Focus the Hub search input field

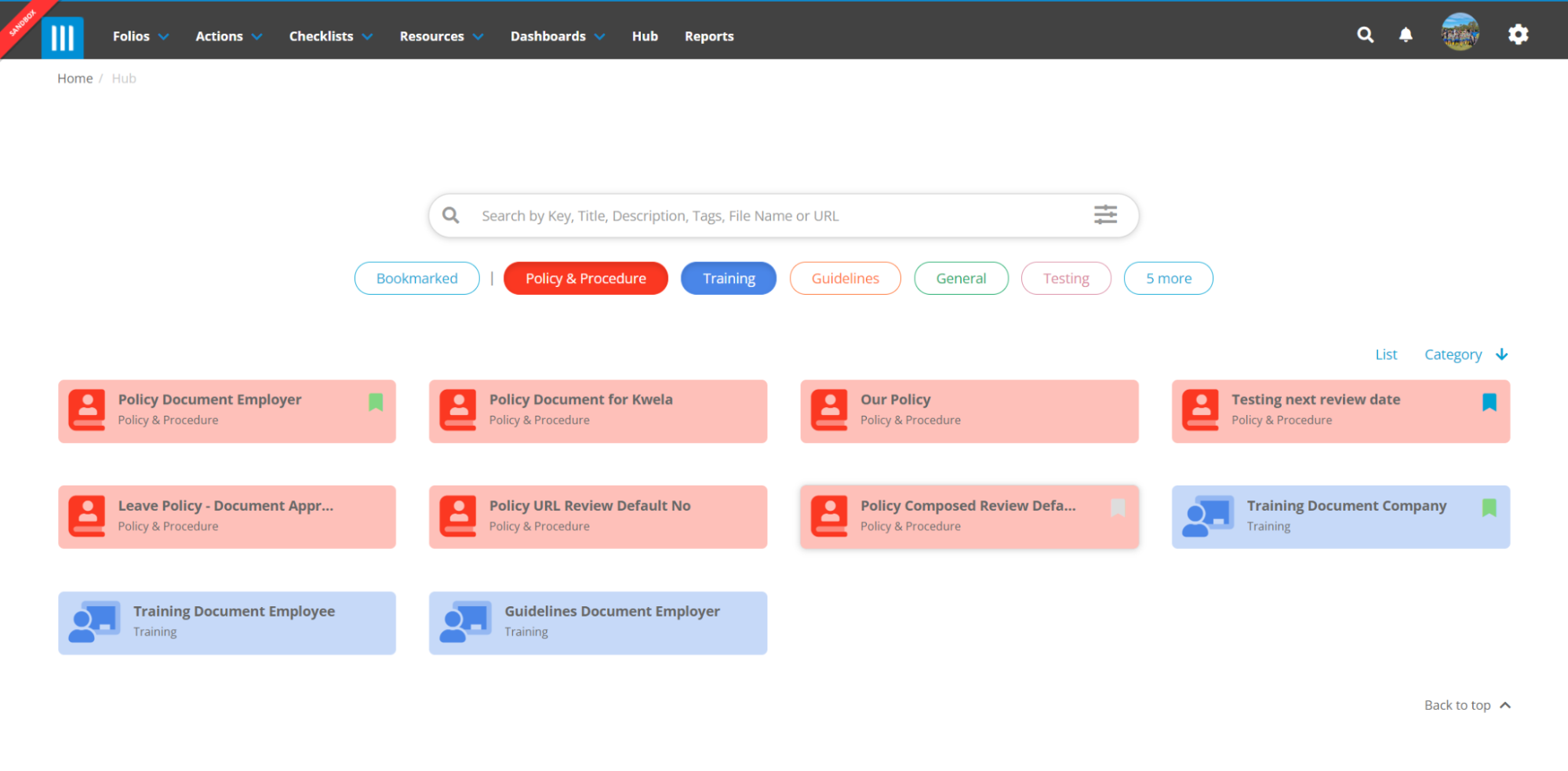click(x=777, y=216)
